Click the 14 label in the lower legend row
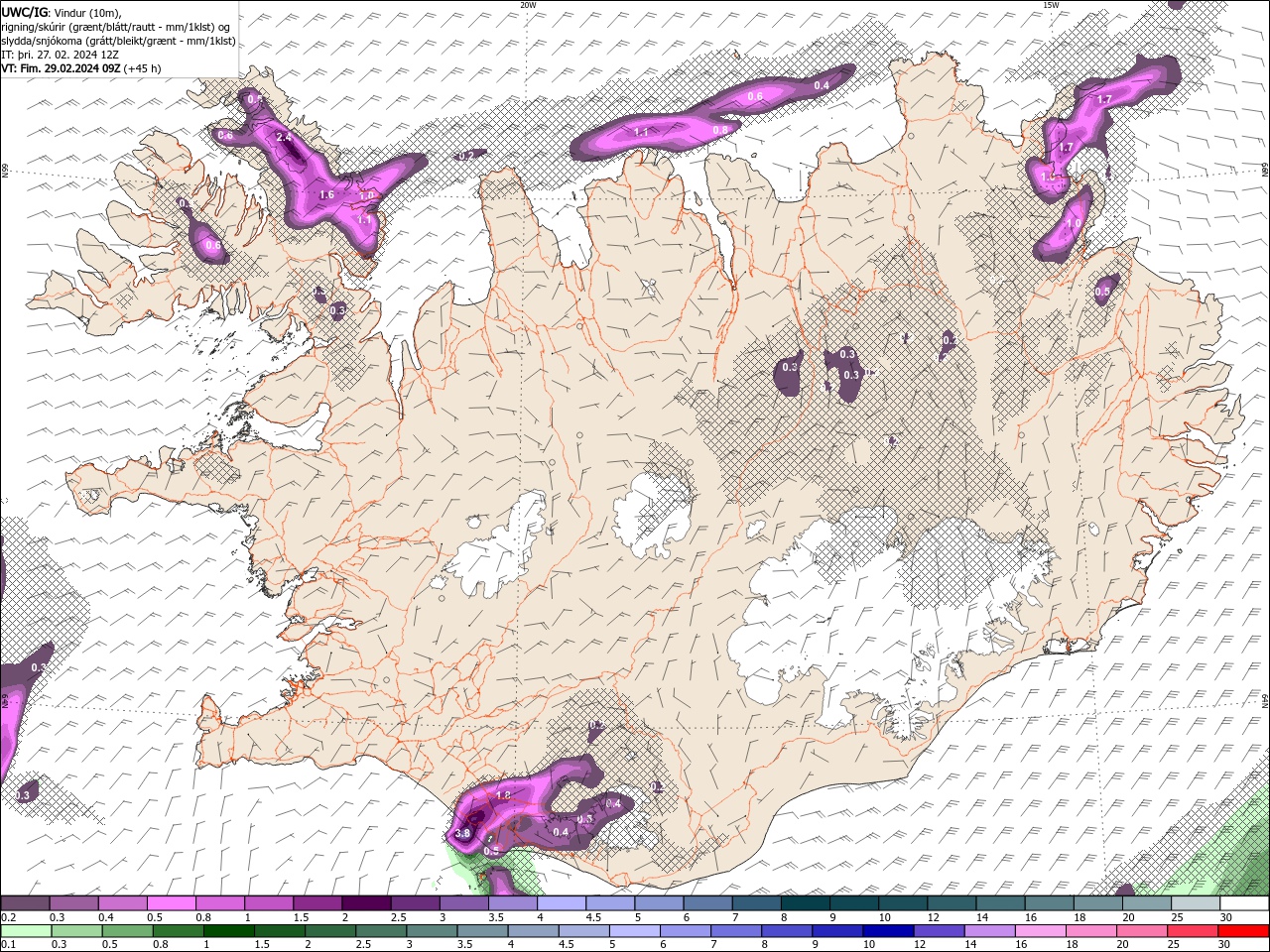This screenshot has width=1270, height=952. tap(970, 944)
